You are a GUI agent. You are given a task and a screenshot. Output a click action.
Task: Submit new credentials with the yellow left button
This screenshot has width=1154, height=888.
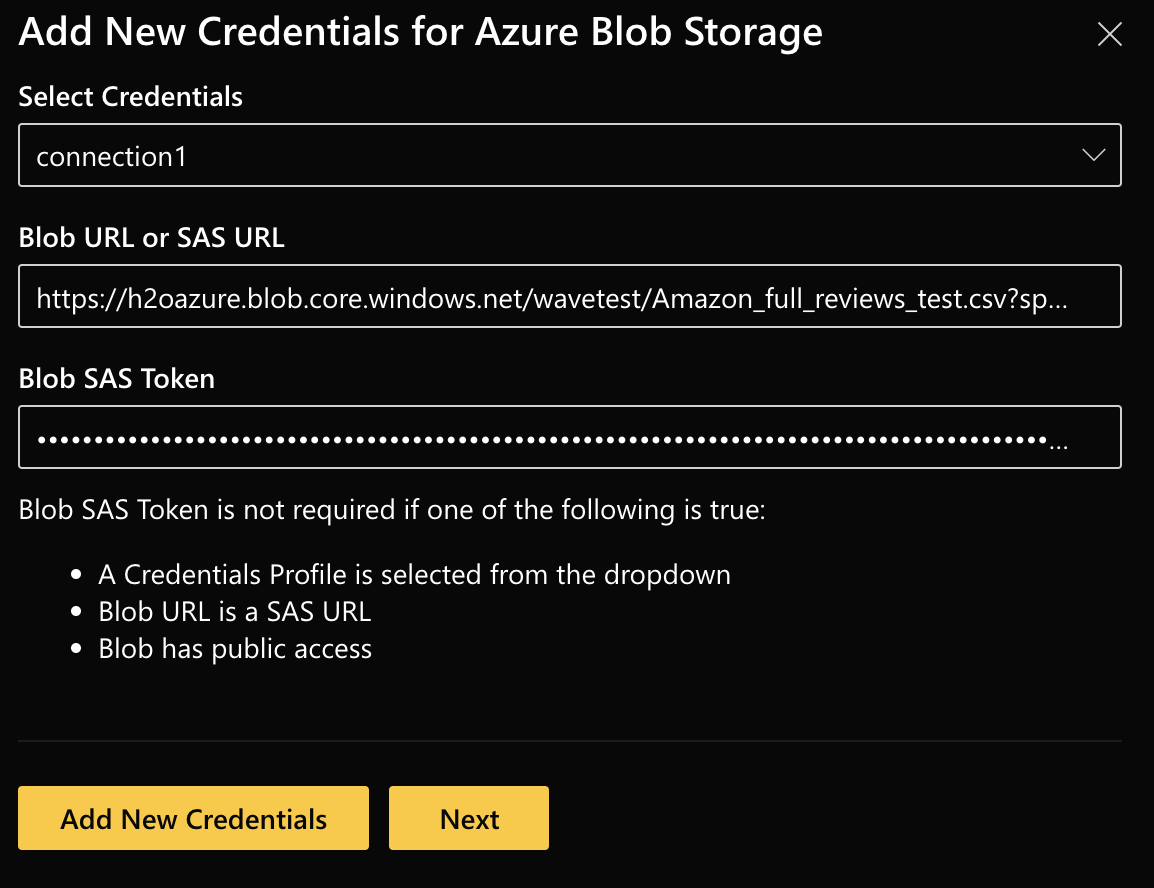(x=193, y=818)
